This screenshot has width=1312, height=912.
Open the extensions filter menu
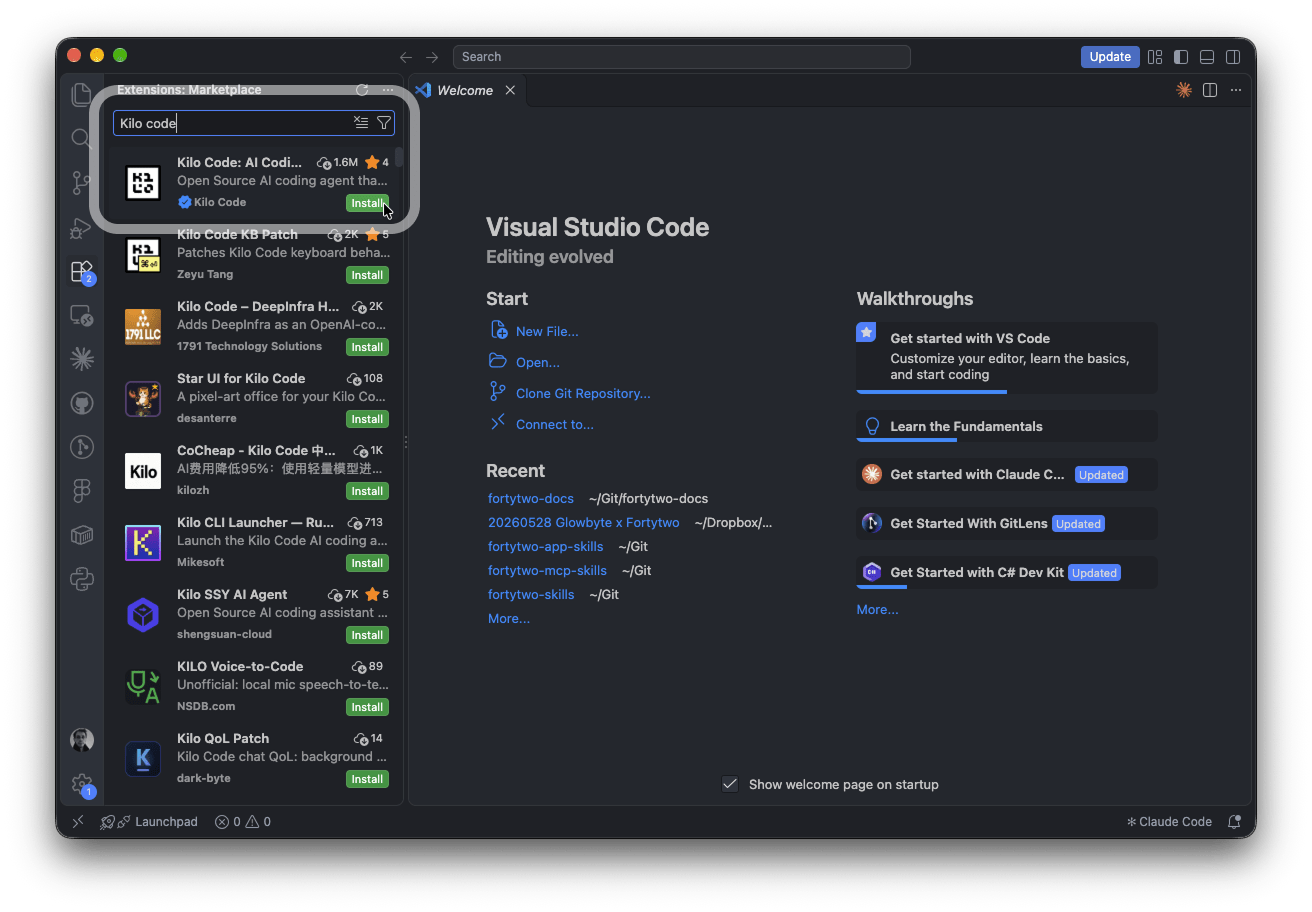pos(384,123)
